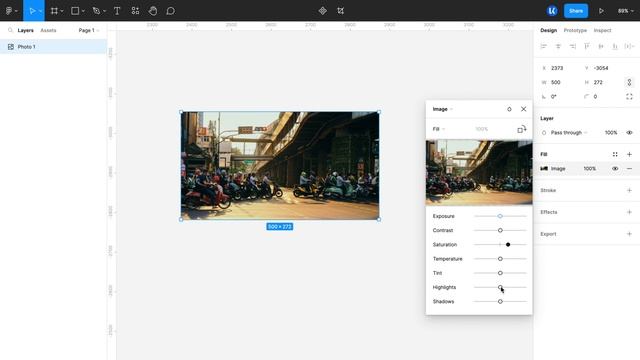Click the Saturation slider handle
Image resolution: width=640 pixels, height=360 pixels.
pyautogui.click(x=508, y=244)
